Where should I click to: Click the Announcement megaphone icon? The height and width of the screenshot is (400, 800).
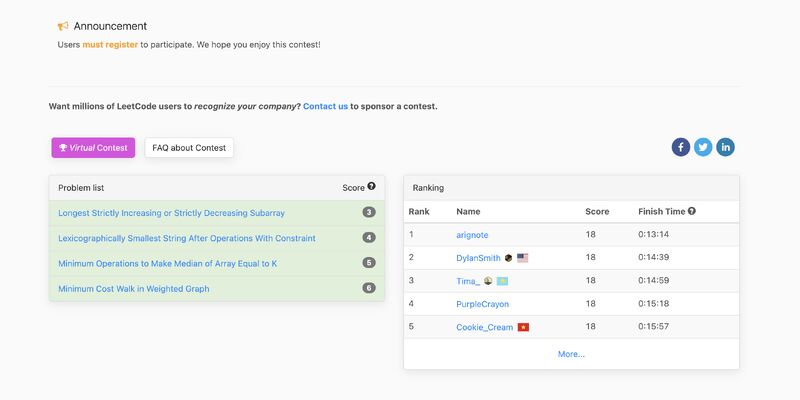(x=63, y=26)
